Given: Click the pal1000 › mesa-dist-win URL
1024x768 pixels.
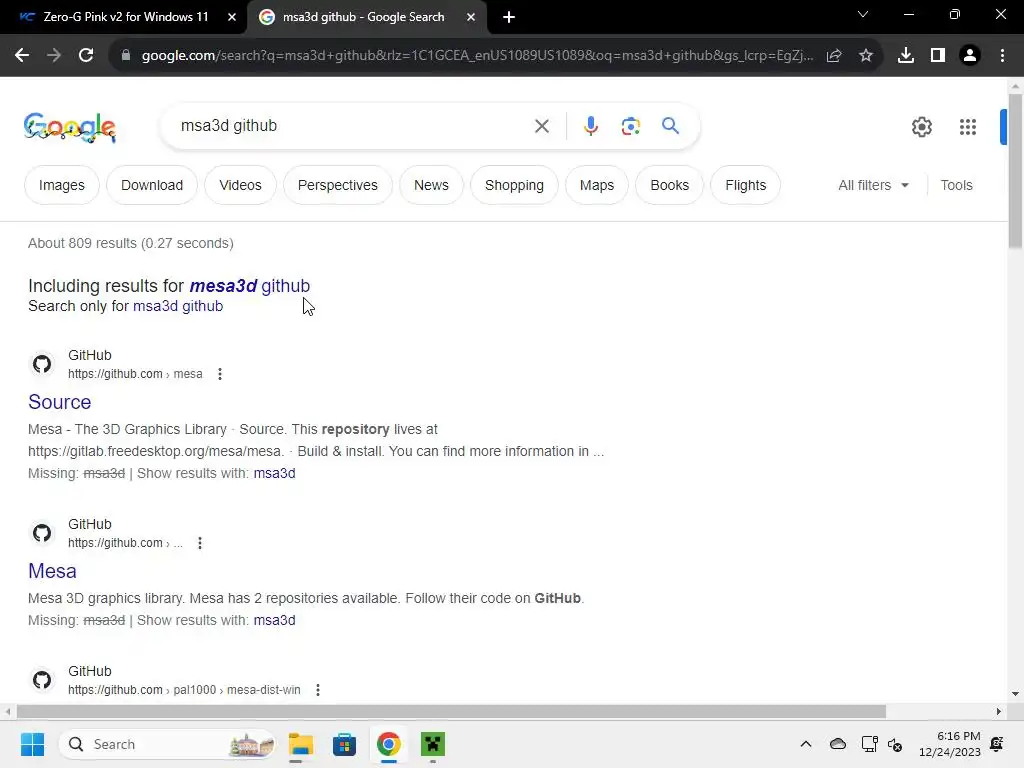Looking at the screenshot, I should pyautogui.click(x=184, y=690).
